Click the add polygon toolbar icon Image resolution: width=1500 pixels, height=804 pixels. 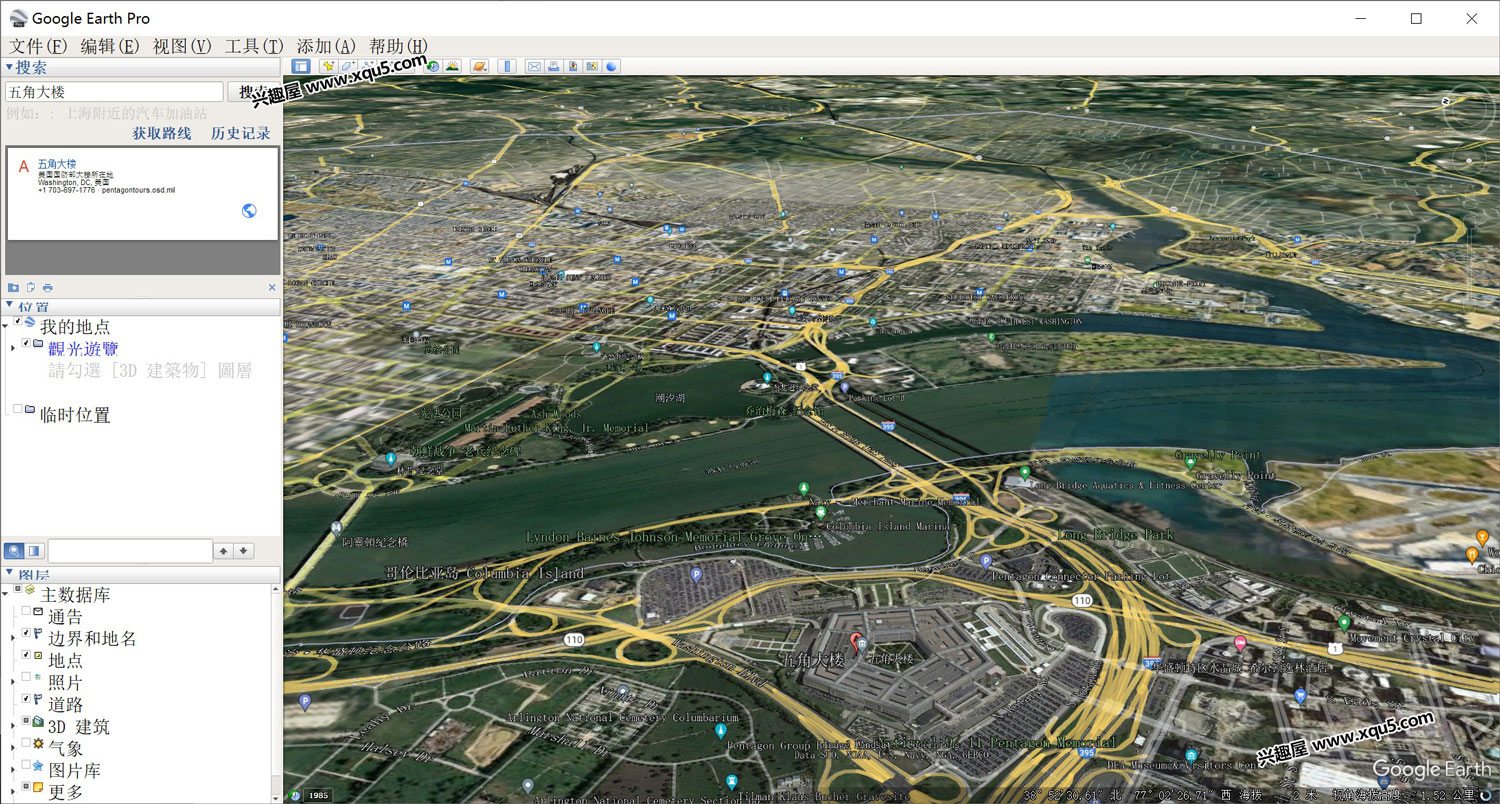click(x=347, y=66)
